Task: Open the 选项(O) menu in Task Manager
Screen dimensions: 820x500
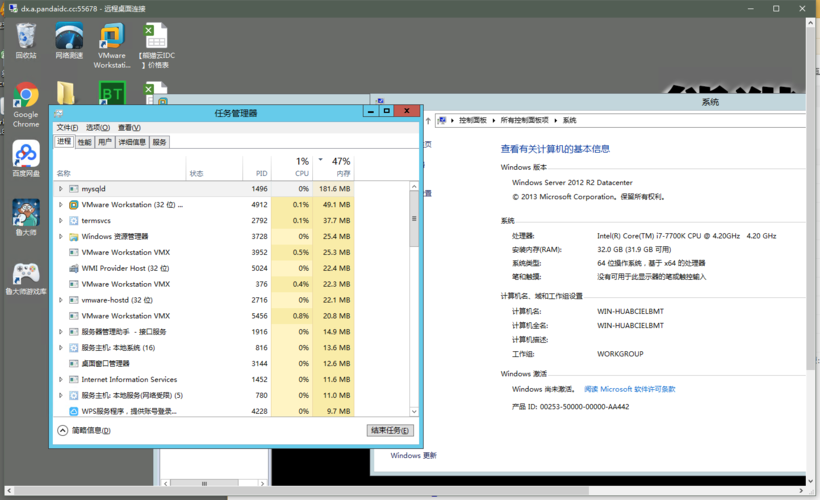Action: pos(98,128)
